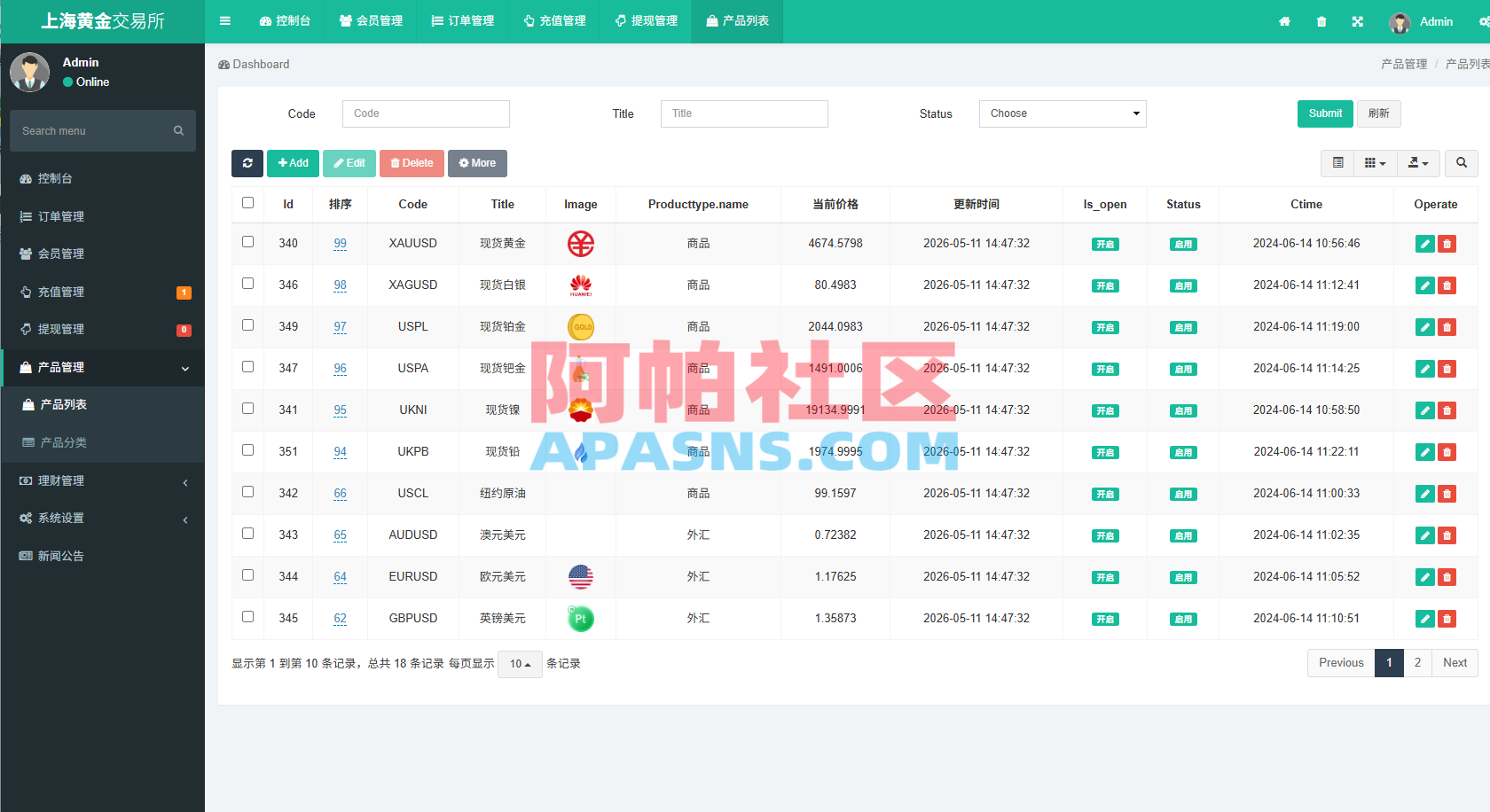Edit row 345 GBPUSD with pencil icon
The image size is (1490, 812).
pos(1425,619)
